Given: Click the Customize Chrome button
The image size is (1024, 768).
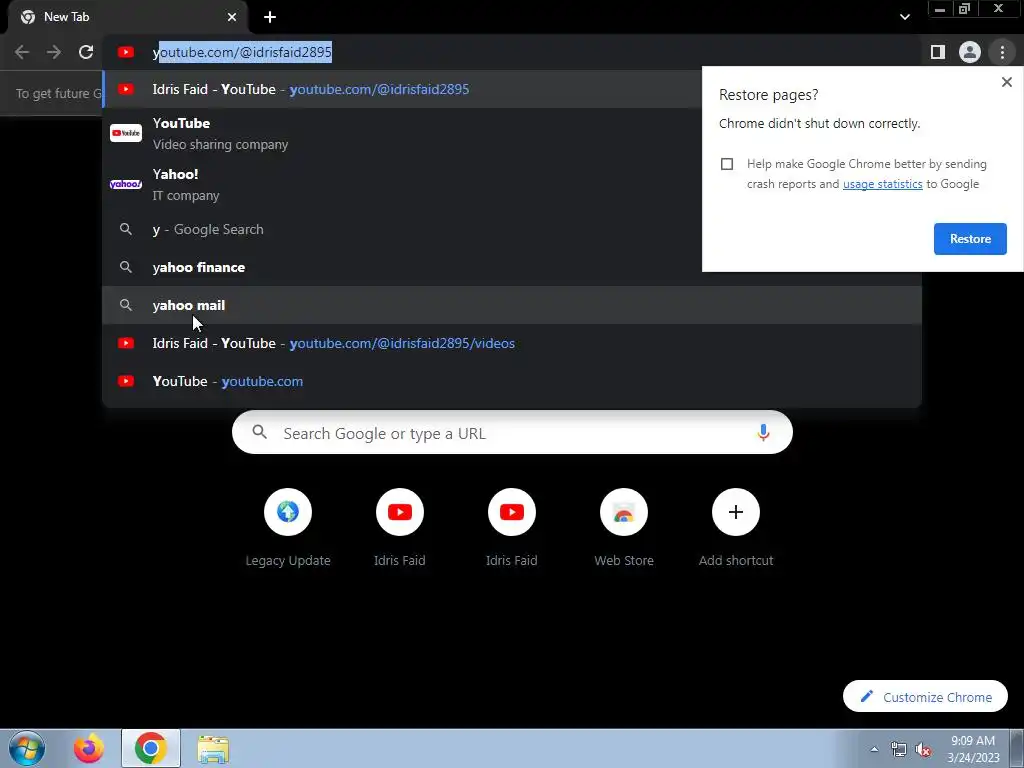Looking at the screenshot, I should (925, 696).
